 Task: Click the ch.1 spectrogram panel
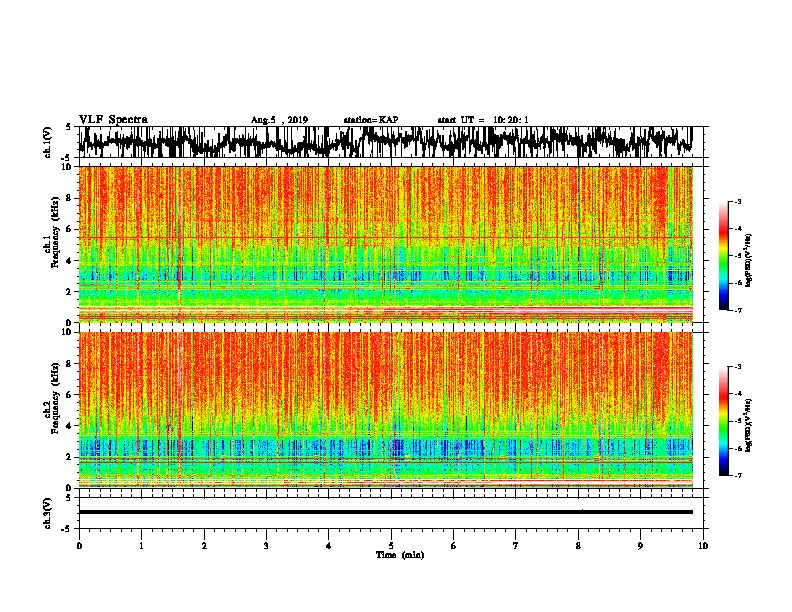386,244
